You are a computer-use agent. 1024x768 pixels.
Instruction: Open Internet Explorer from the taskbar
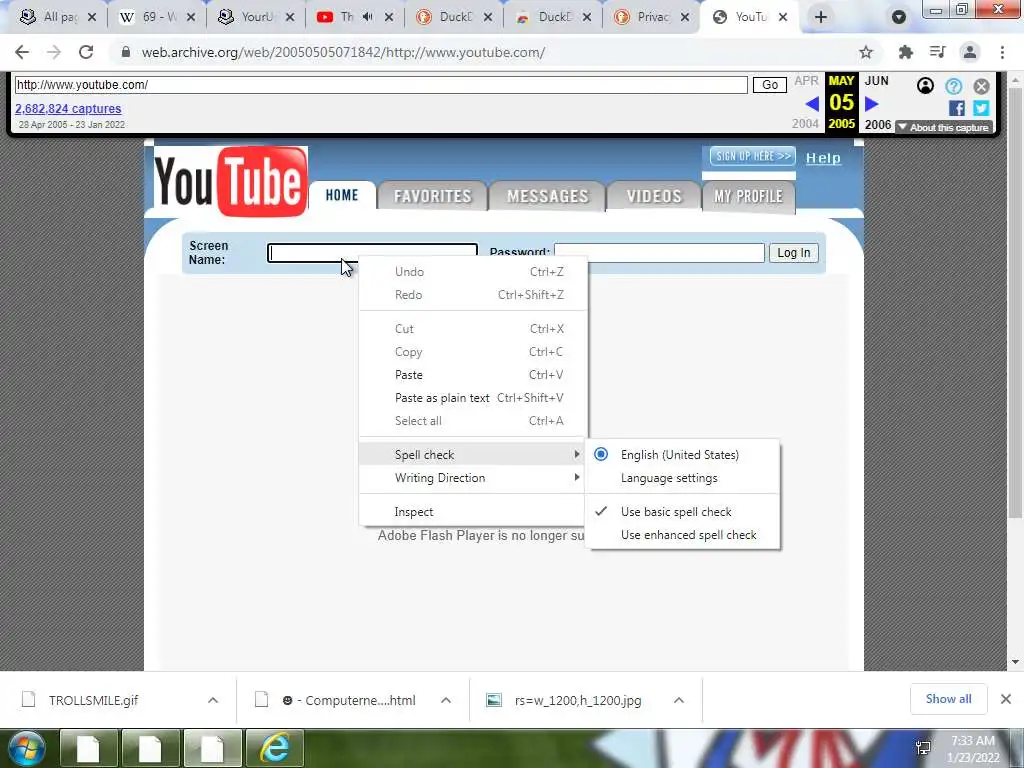(x=274, y=748)
